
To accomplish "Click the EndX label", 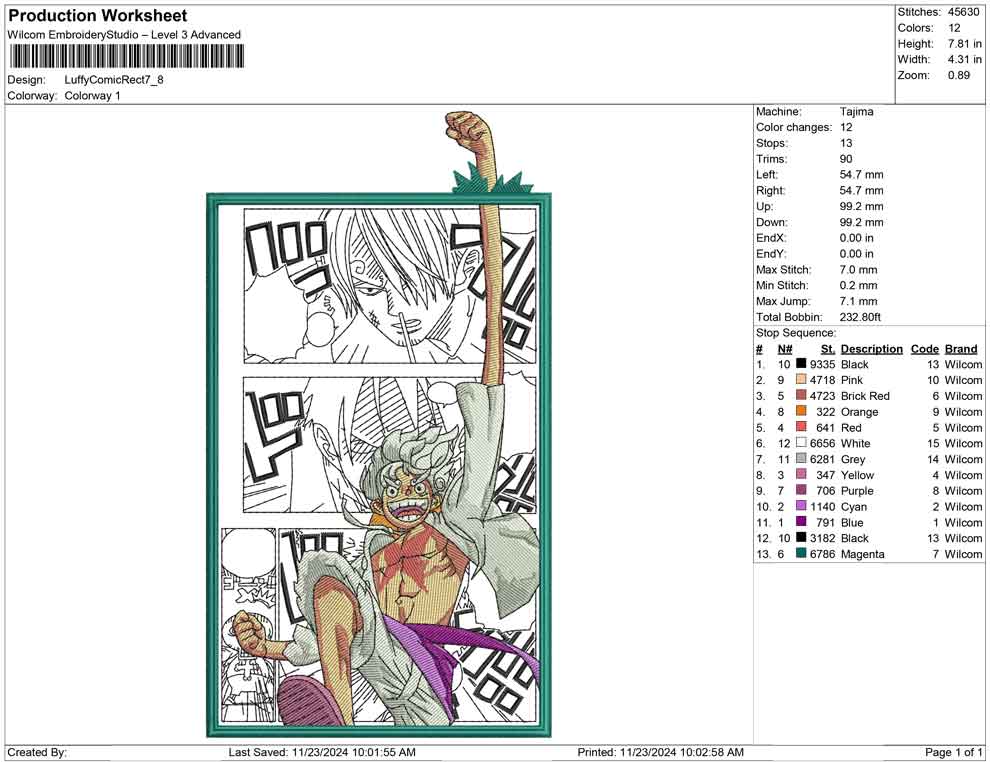I will 771,238.
